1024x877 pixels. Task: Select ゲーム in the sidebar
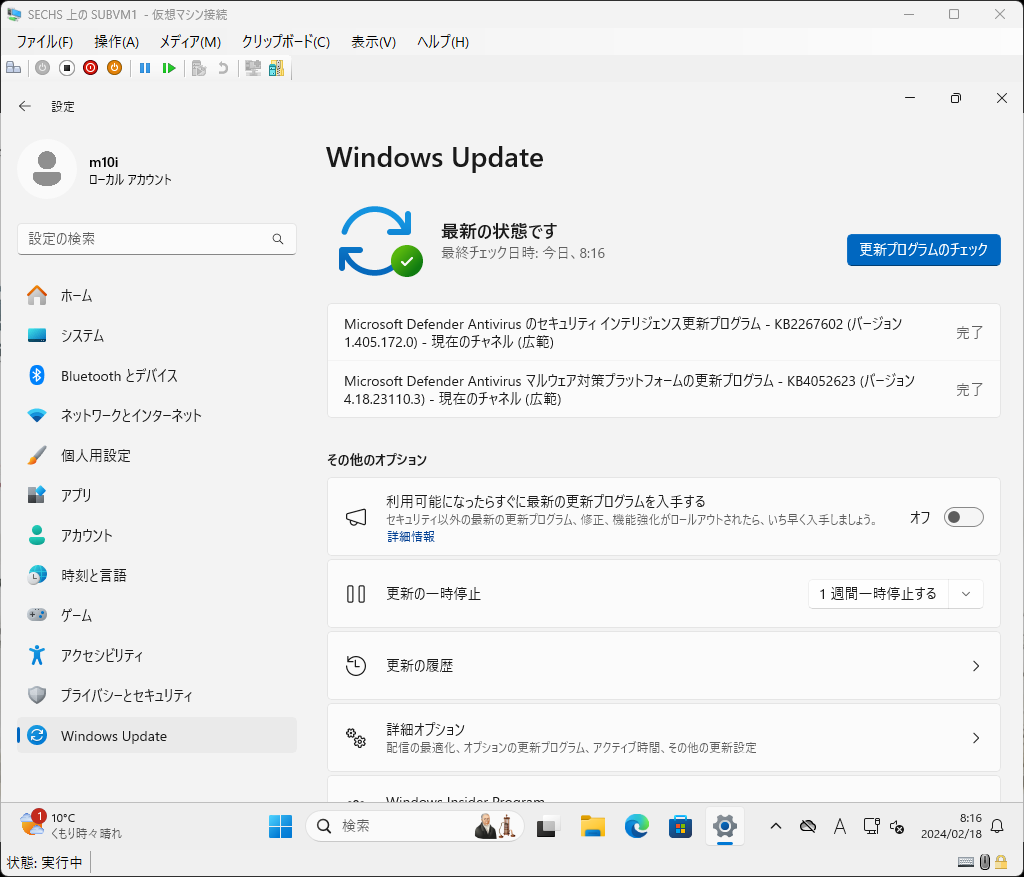click(x=157, y=615)
